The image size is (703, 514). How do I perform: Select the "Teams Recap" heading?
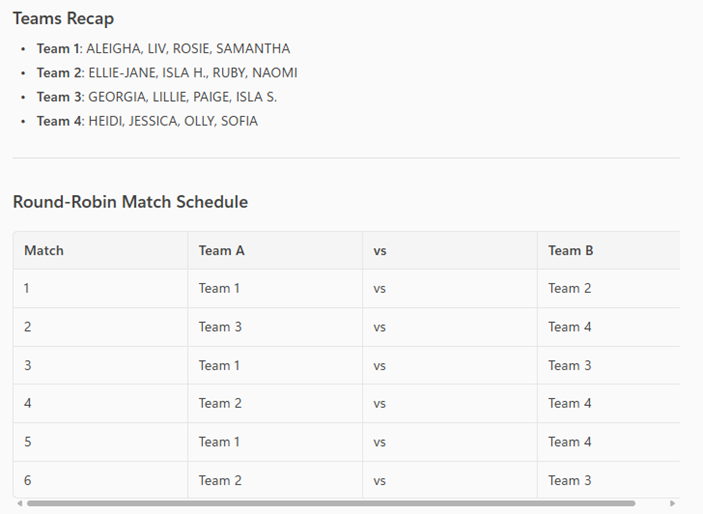coord(63,18)
